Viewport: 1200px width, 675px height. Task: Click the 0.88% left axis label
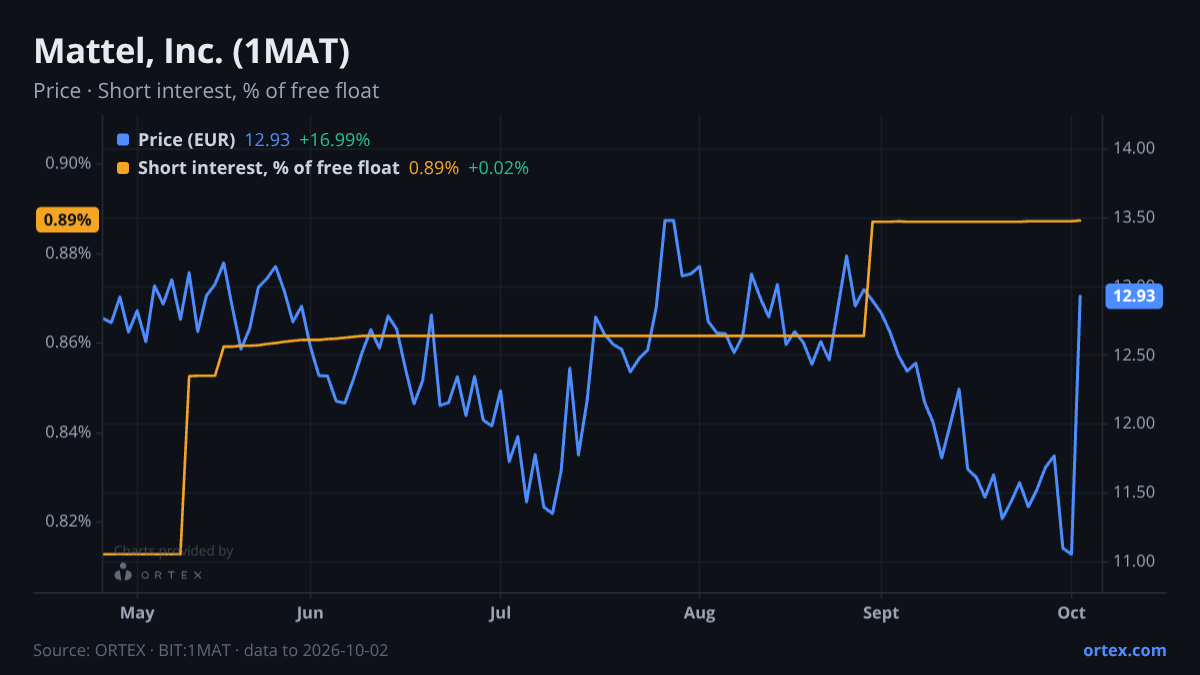click(x=68, y=253)
